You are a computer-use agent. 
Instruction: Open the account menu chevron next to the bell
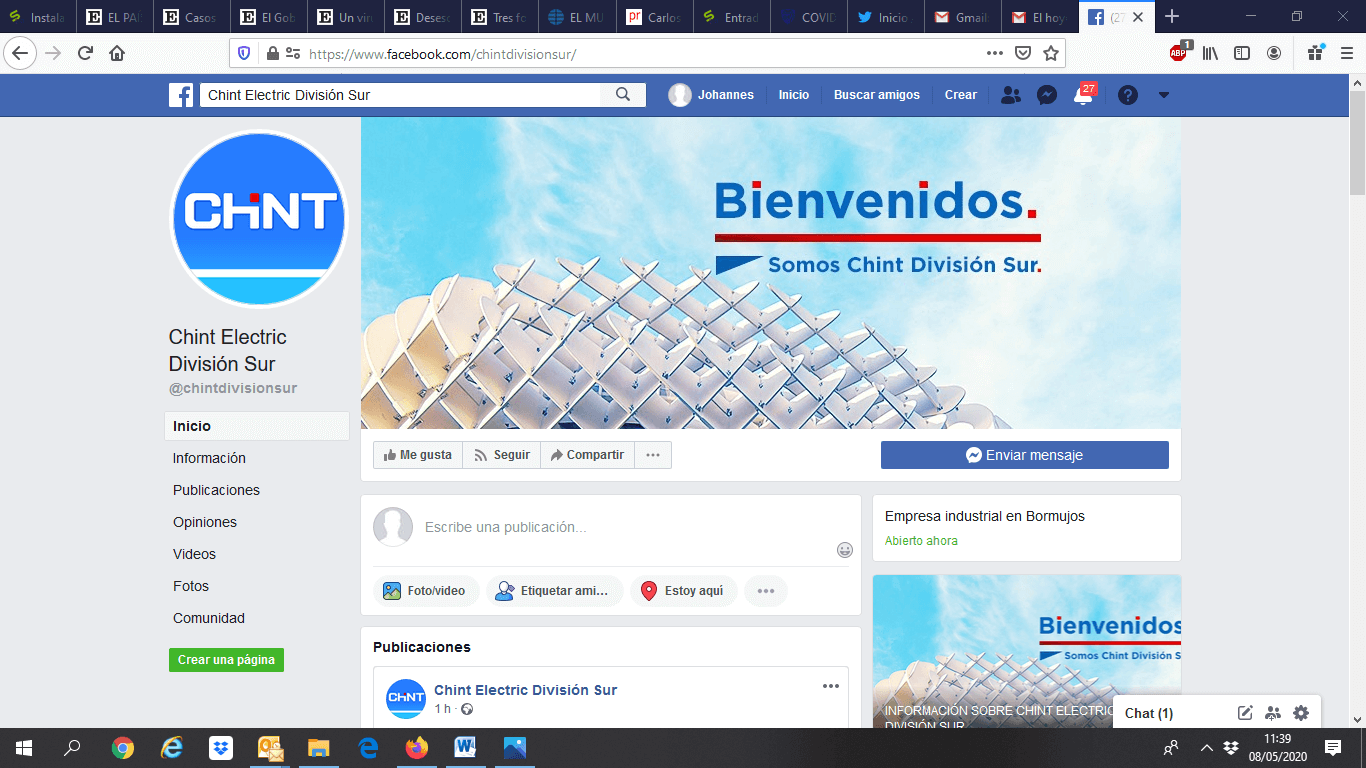point(1162,94)
